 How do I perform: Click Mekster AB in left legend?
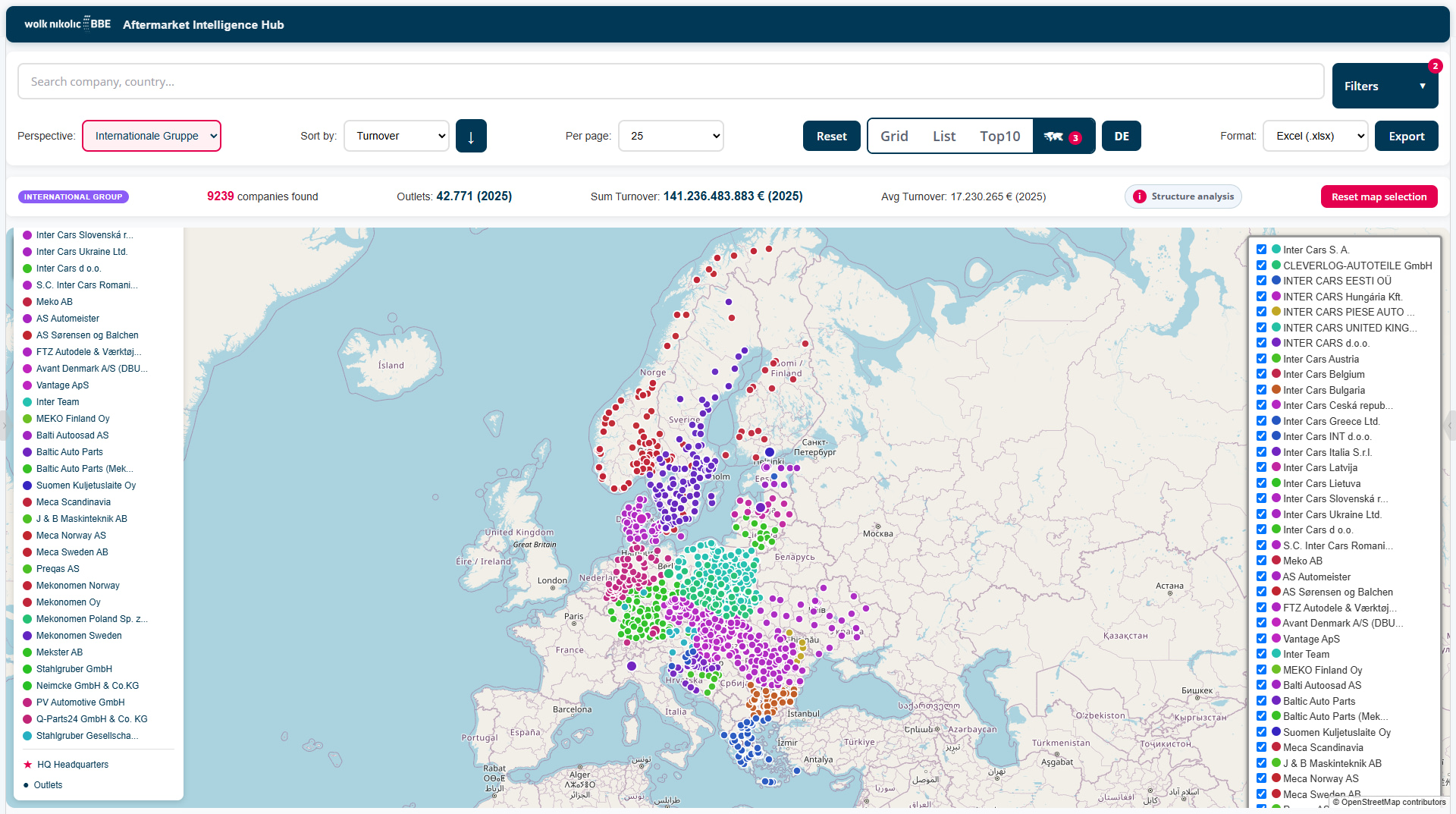point(59,652)
